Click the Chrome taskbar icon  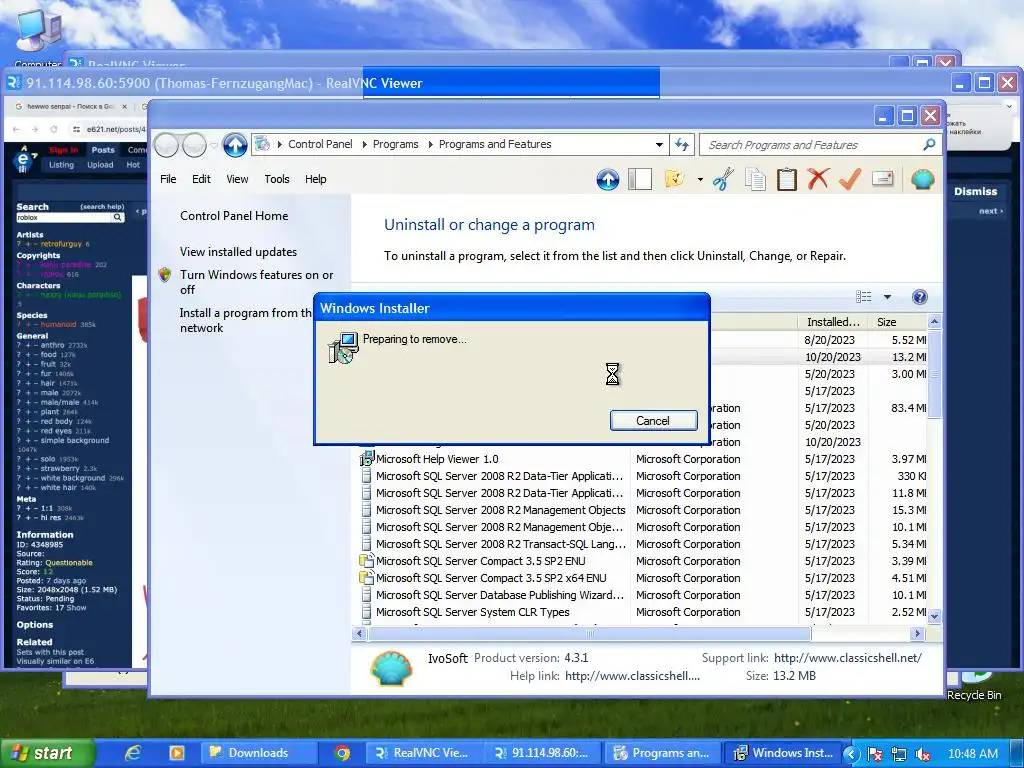[342, 753]
